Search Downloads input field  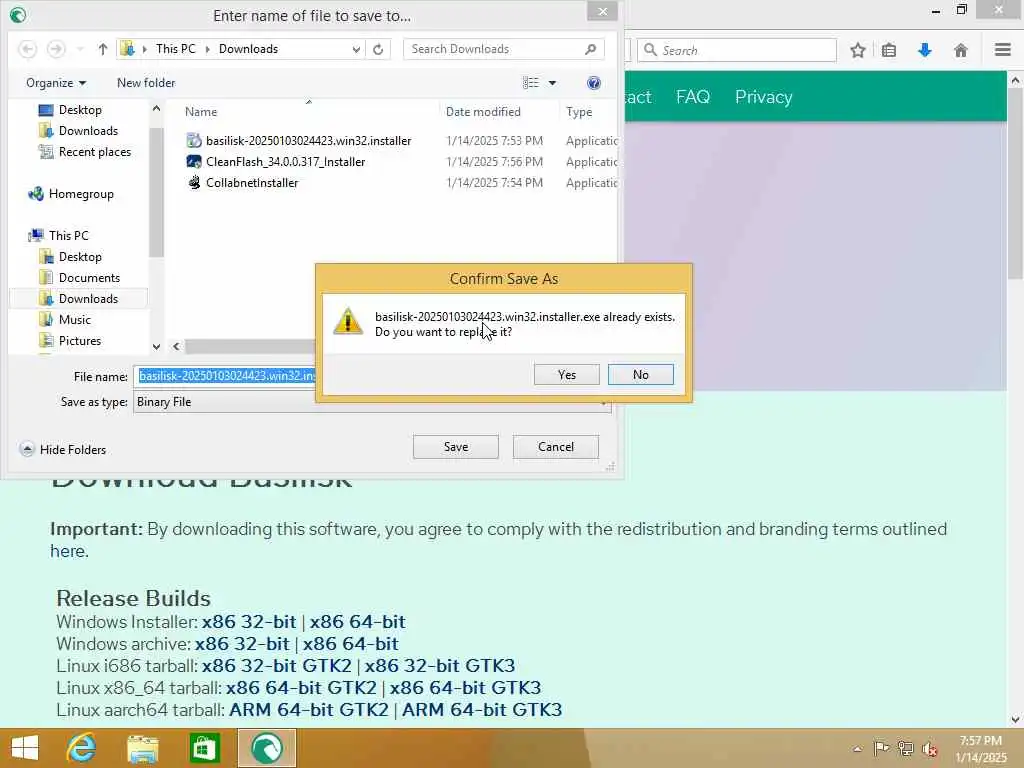tap(504, 49)
